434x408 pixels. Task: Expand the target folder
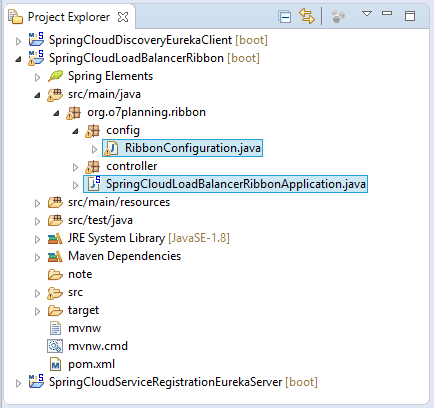tap(37, 311)
